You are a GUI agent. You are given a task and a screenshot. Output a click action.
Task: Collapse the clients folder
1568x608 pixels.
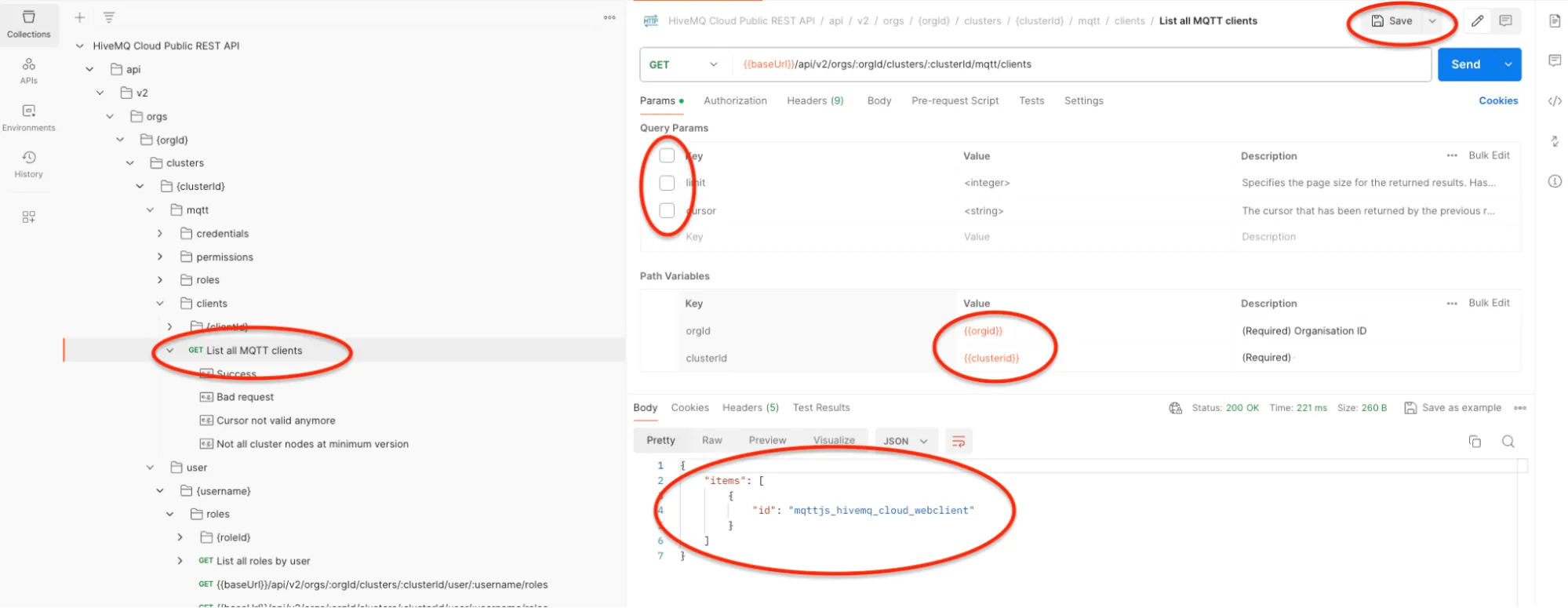(x=160, y=304)
